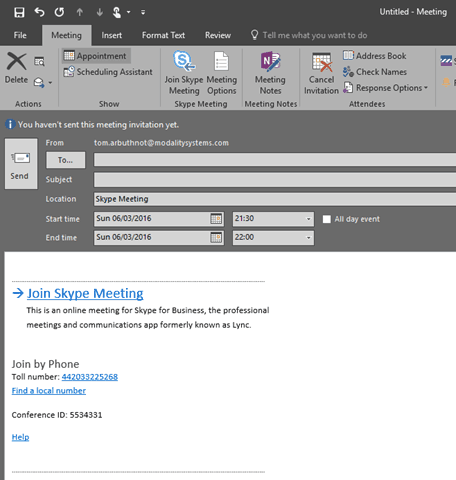Screen dimensions: 456x480
Task: Open Scheduling Assistant
Action: click(108, 72)
